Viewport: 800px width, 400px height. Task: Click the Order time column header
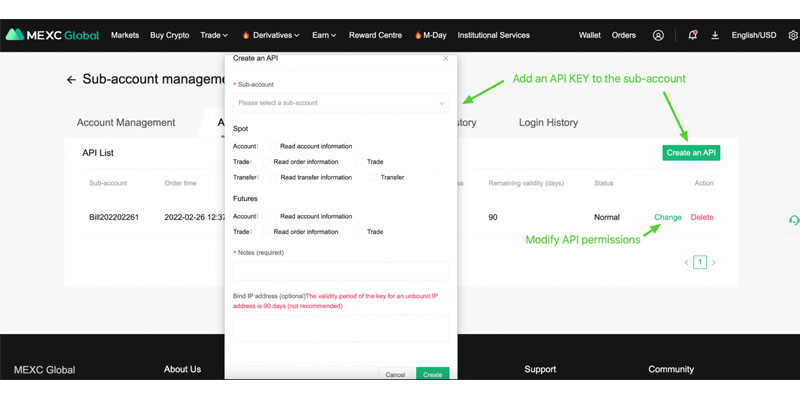coord(180,183)
